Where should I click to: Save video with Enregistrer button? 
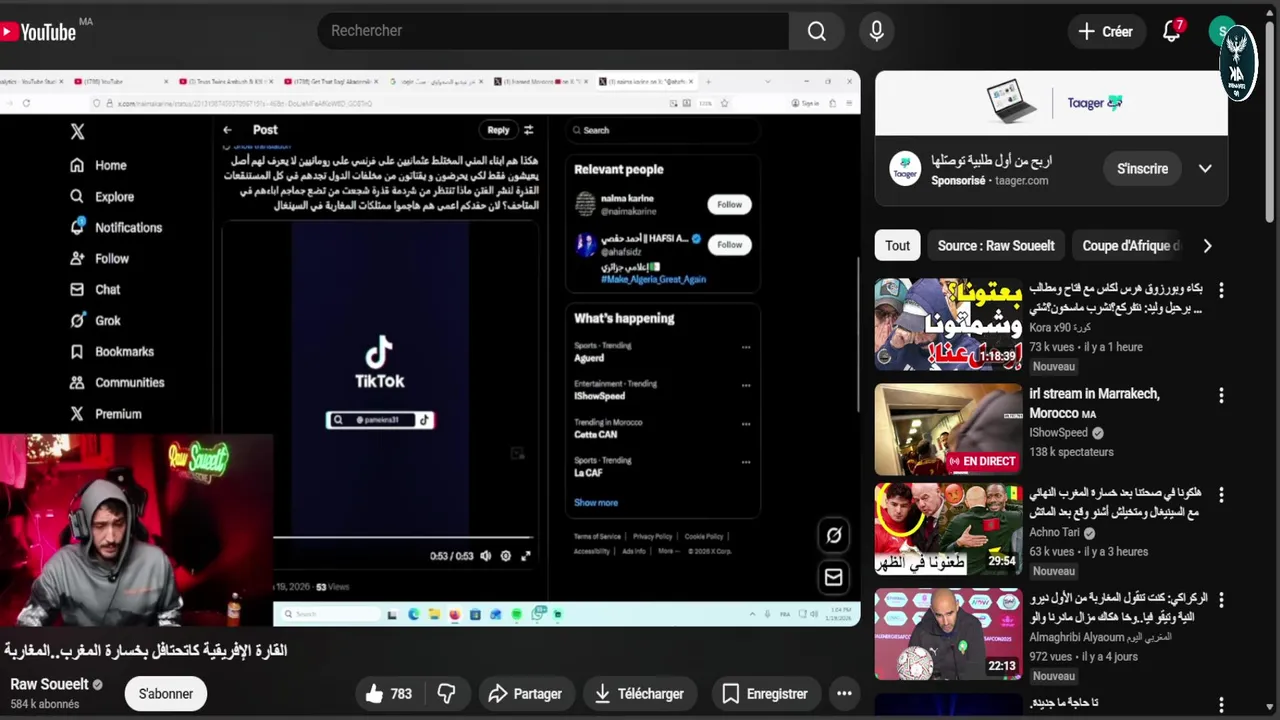765,693
